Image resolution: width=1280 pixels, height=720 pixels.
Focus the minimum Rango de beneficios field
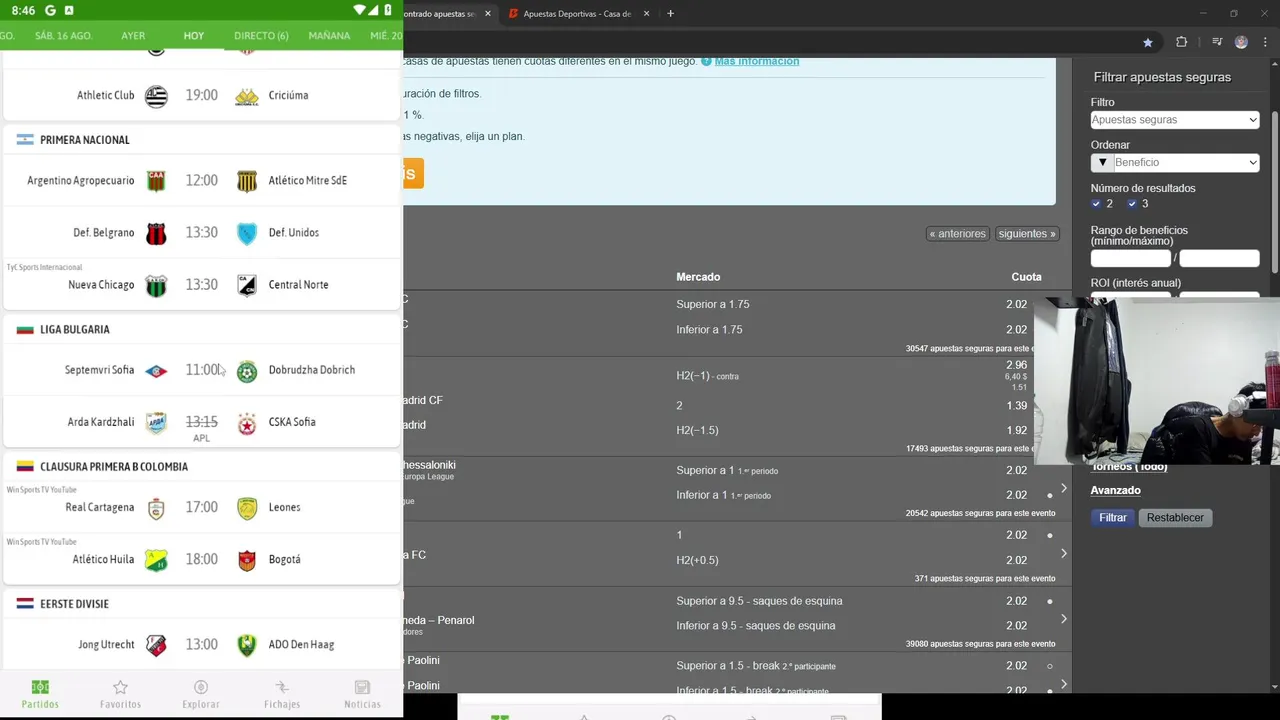(1130, 259)
